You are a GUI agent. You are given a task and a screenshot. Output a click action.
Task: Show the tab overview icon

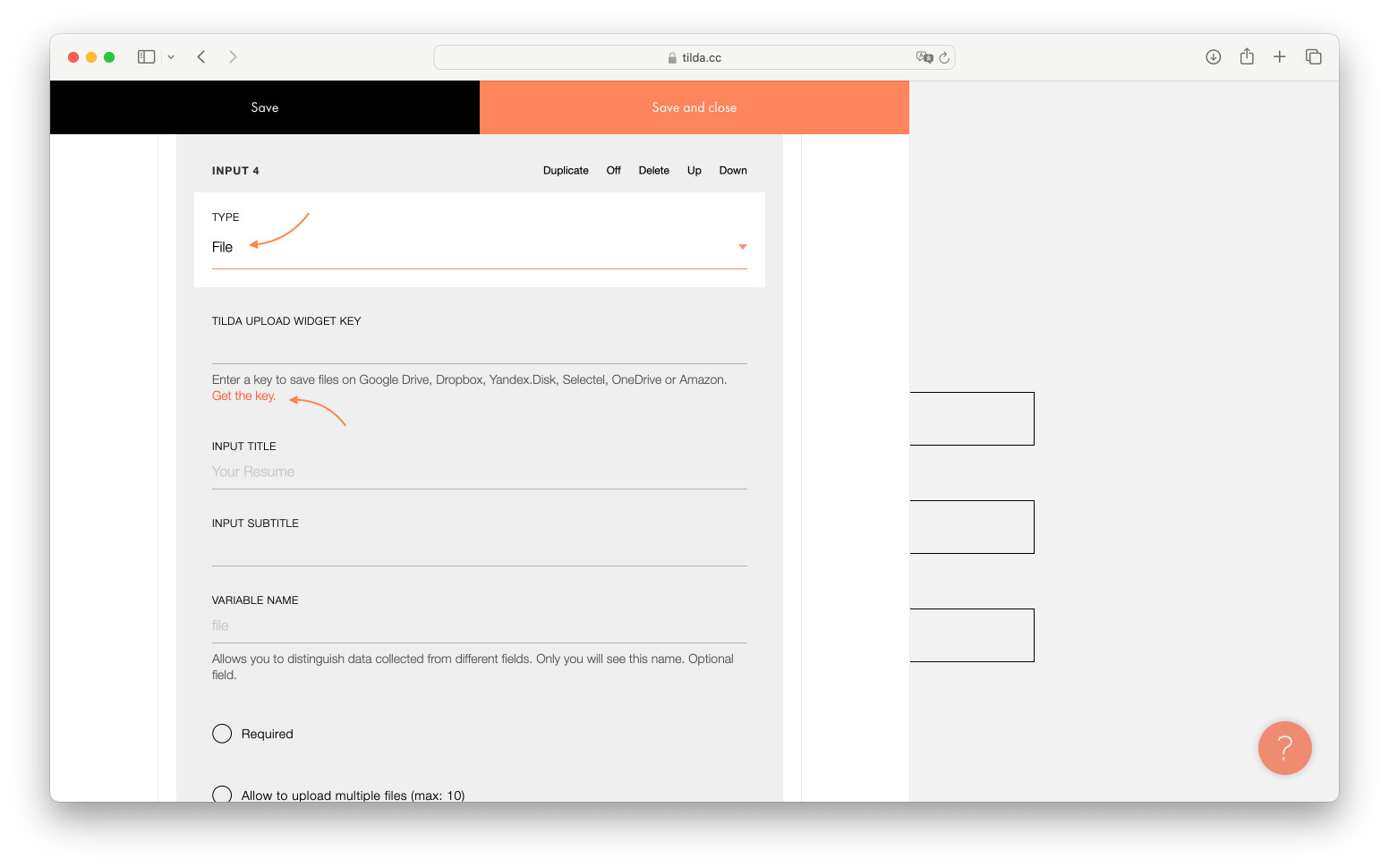click(1313, 56)
